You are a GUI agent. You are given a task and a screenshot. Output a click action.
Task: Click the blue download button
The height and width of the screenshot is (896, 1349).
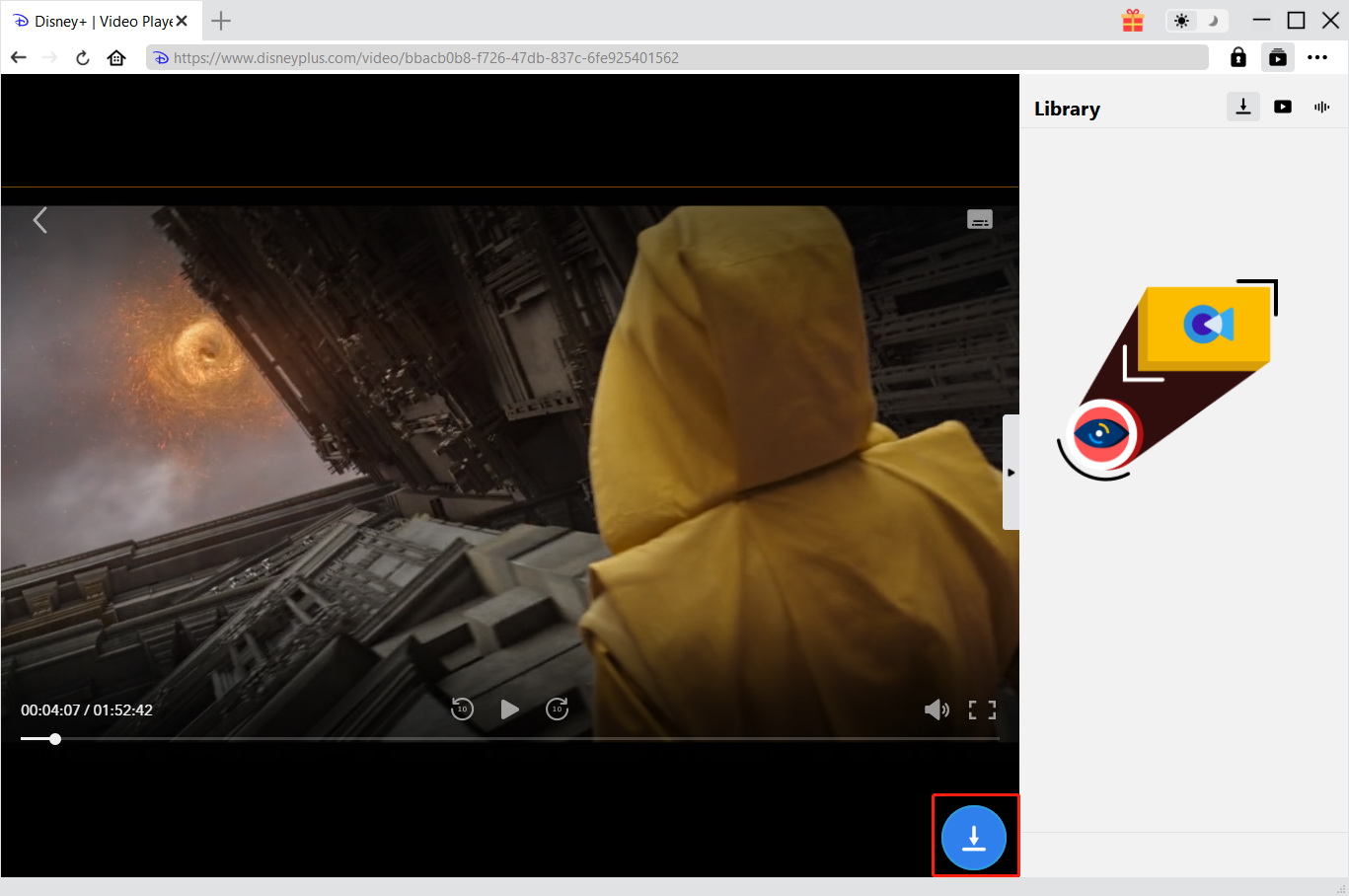(973, 838)
